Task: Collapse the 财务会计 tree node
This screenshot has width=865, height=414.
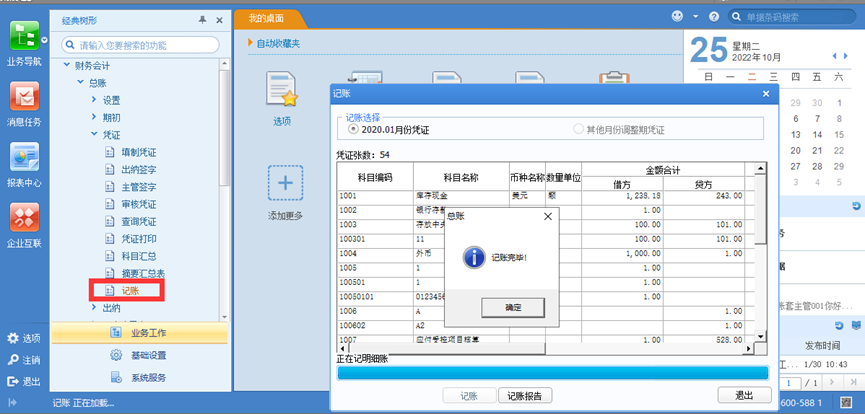Action: pyautogui.click(x=67, y=65)
